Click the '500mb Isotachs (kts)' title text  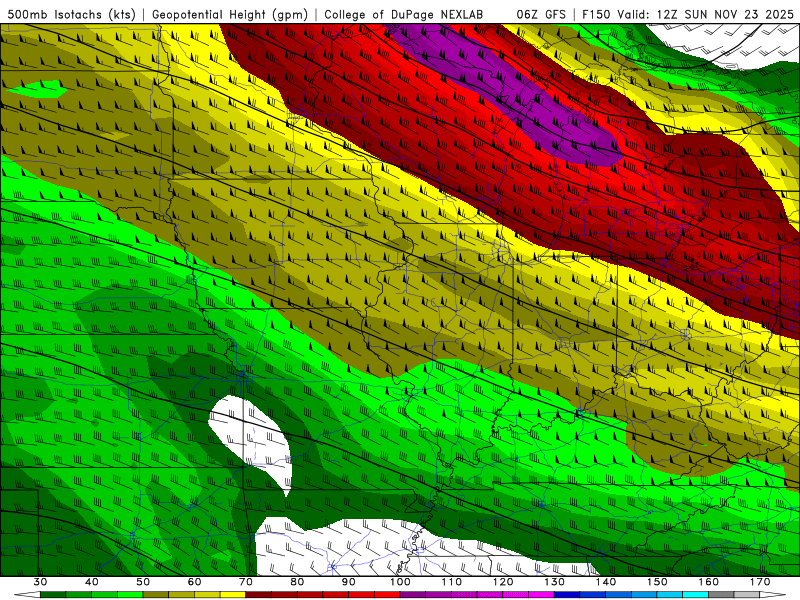tap(71, 15)
